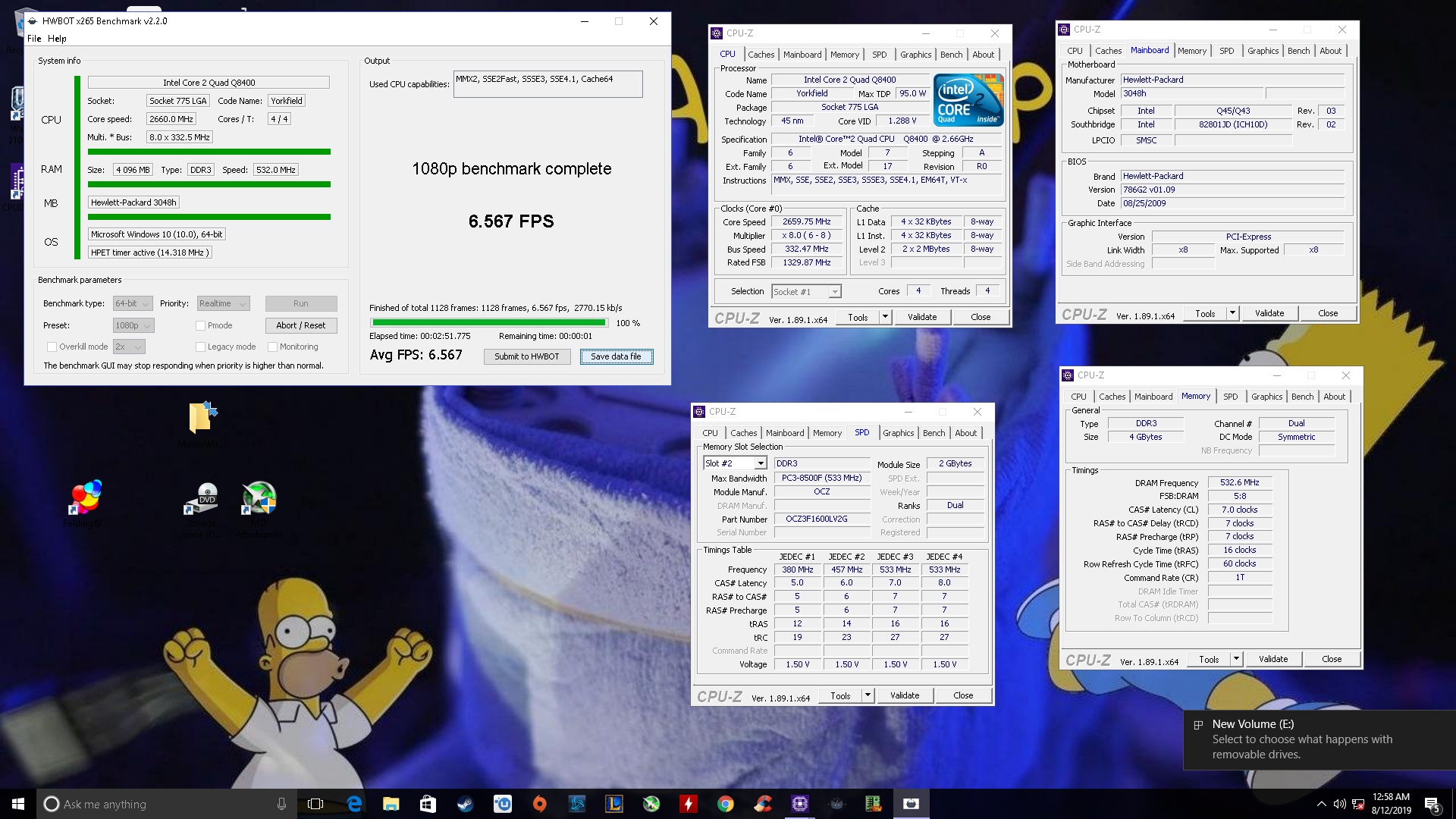Open the Preset 1080p dropdown
The width and height of the screenshot is (1456, 819).
[x=133, y=325]
